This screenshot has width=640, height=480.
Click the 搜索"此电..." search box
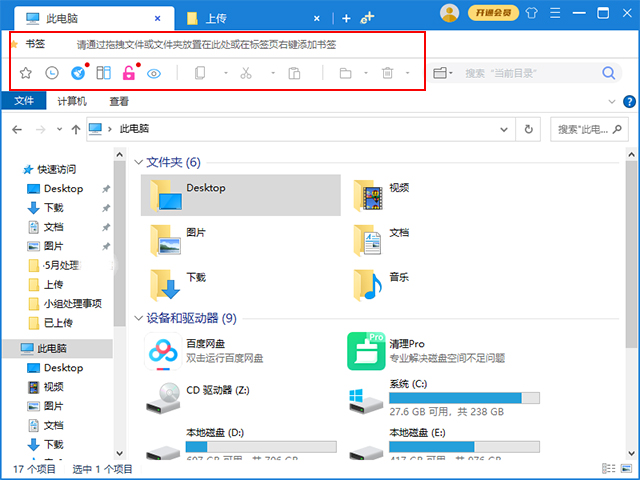coord(589,129)
